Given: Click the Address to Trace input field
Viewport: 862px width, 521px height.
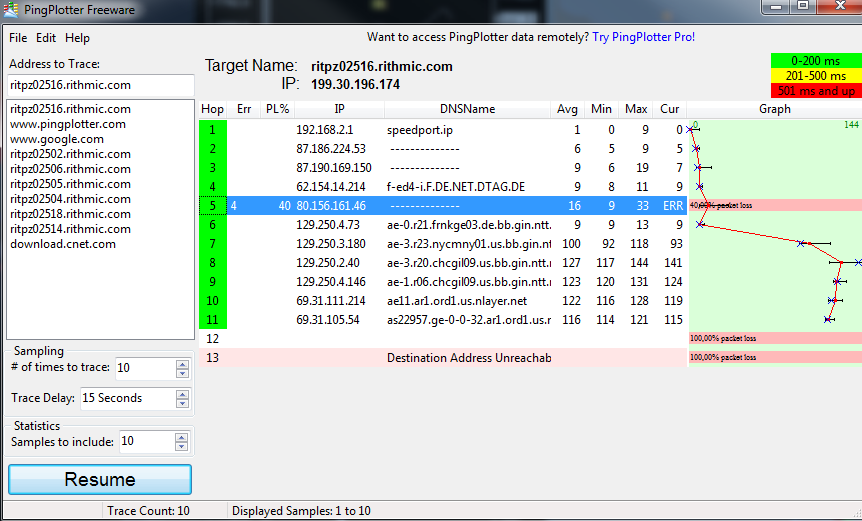Looking at the screenshot, I should click(x=101, y=85).
